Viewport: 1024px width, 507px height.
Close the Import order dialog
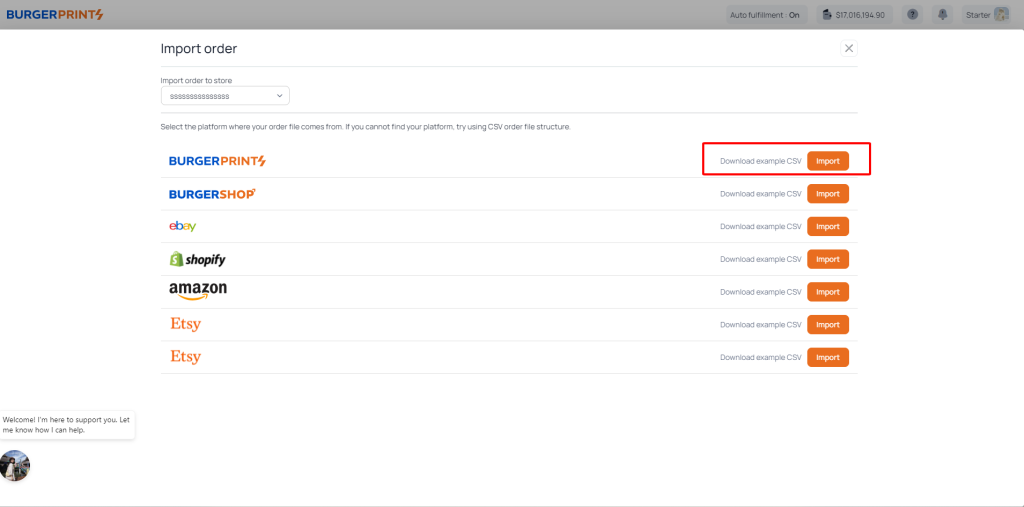point(848,48)
